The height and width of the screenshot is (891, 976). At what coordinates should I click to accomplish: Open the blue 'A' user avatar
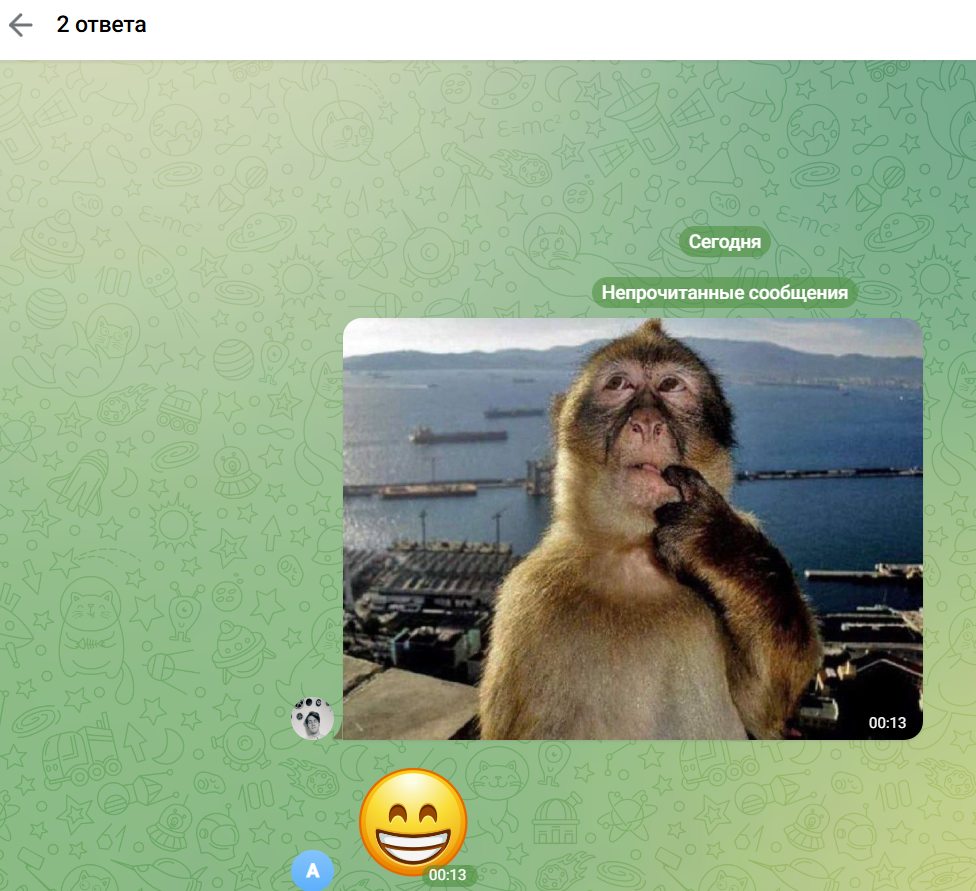[312, 870]
